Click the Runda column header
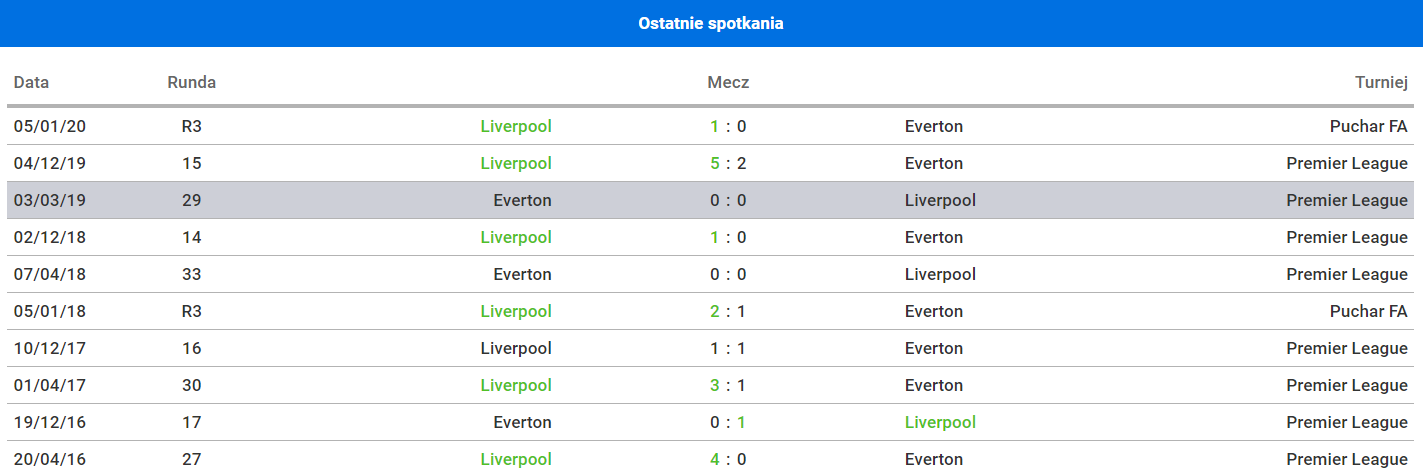This screenshot has height=473, width=1423. click(x=191, y=82)
